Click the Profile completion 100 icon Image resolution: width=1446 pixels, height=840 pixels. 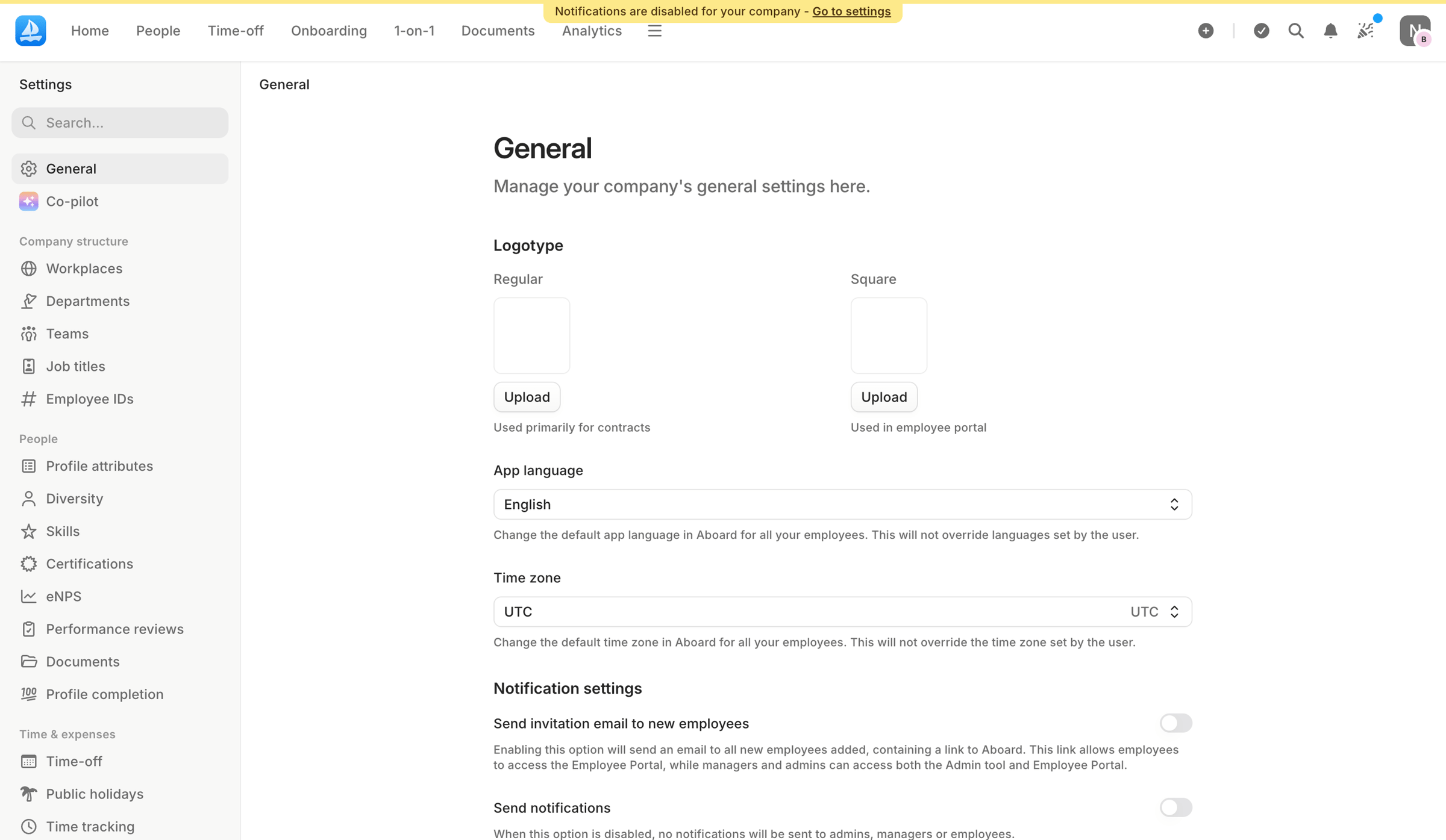coord(28,694)
